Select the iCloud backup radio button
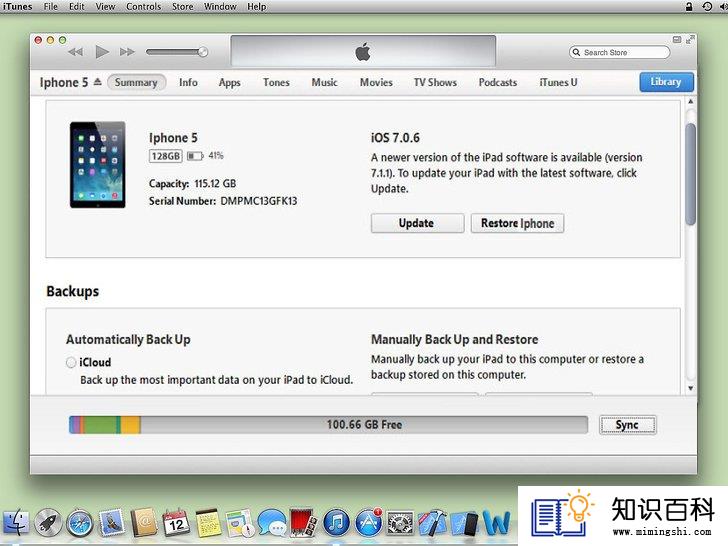Screen dimensions: 728x546 [x=71, y=362]
